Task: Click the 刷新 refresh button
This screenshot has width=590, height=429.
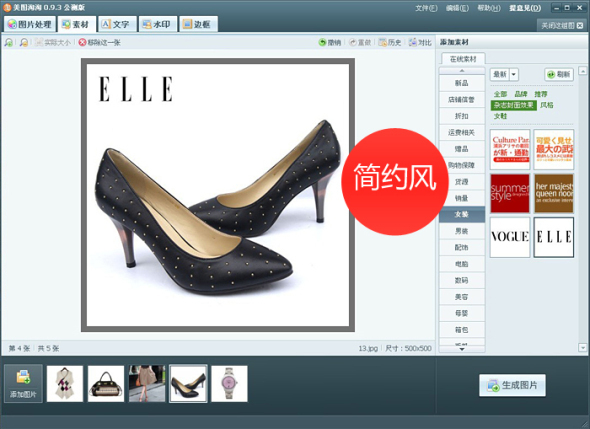Action: pos(559,74)
